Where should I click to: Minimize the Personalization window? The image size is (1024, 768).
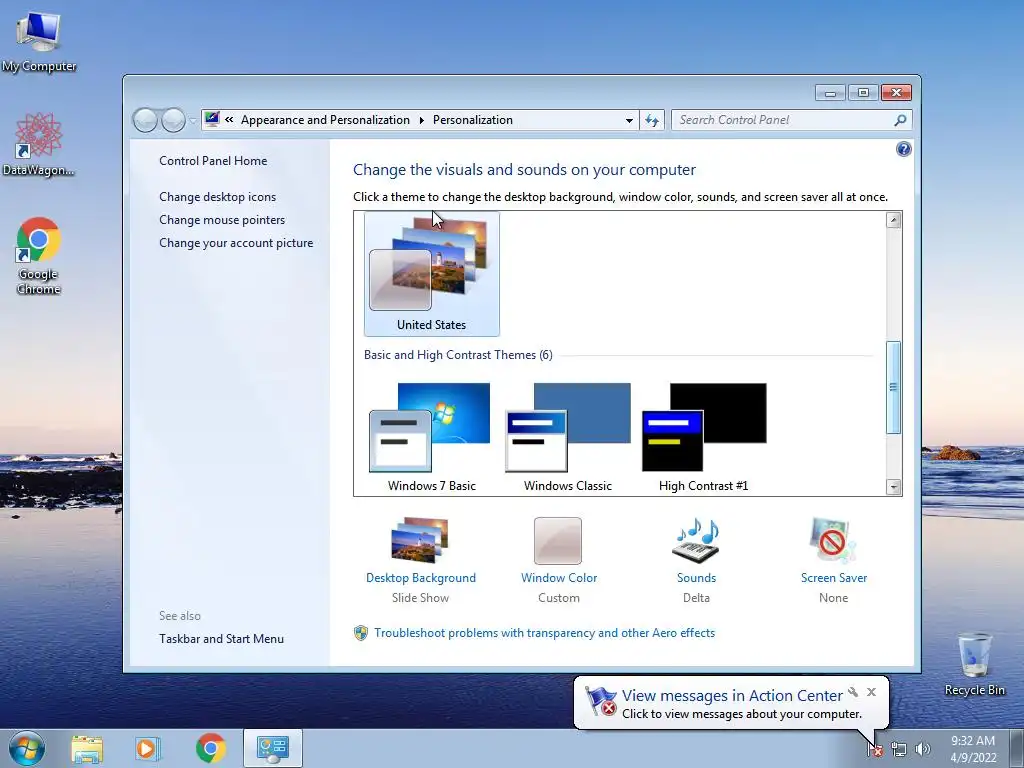[830, 93]
